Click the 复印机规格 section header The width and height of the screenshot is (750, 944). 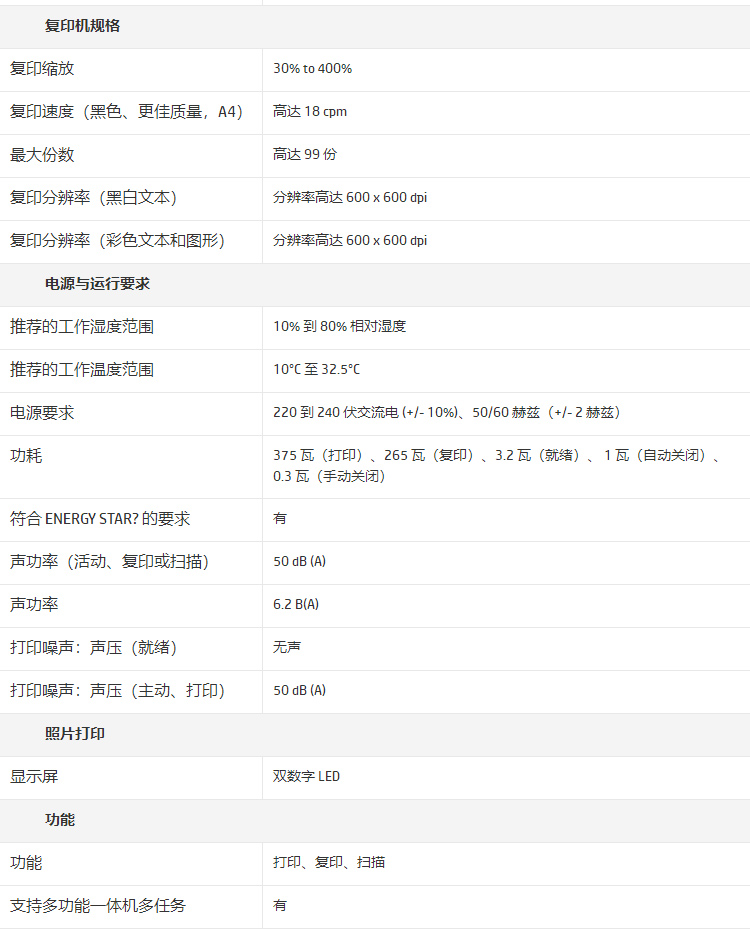(82, 26)
